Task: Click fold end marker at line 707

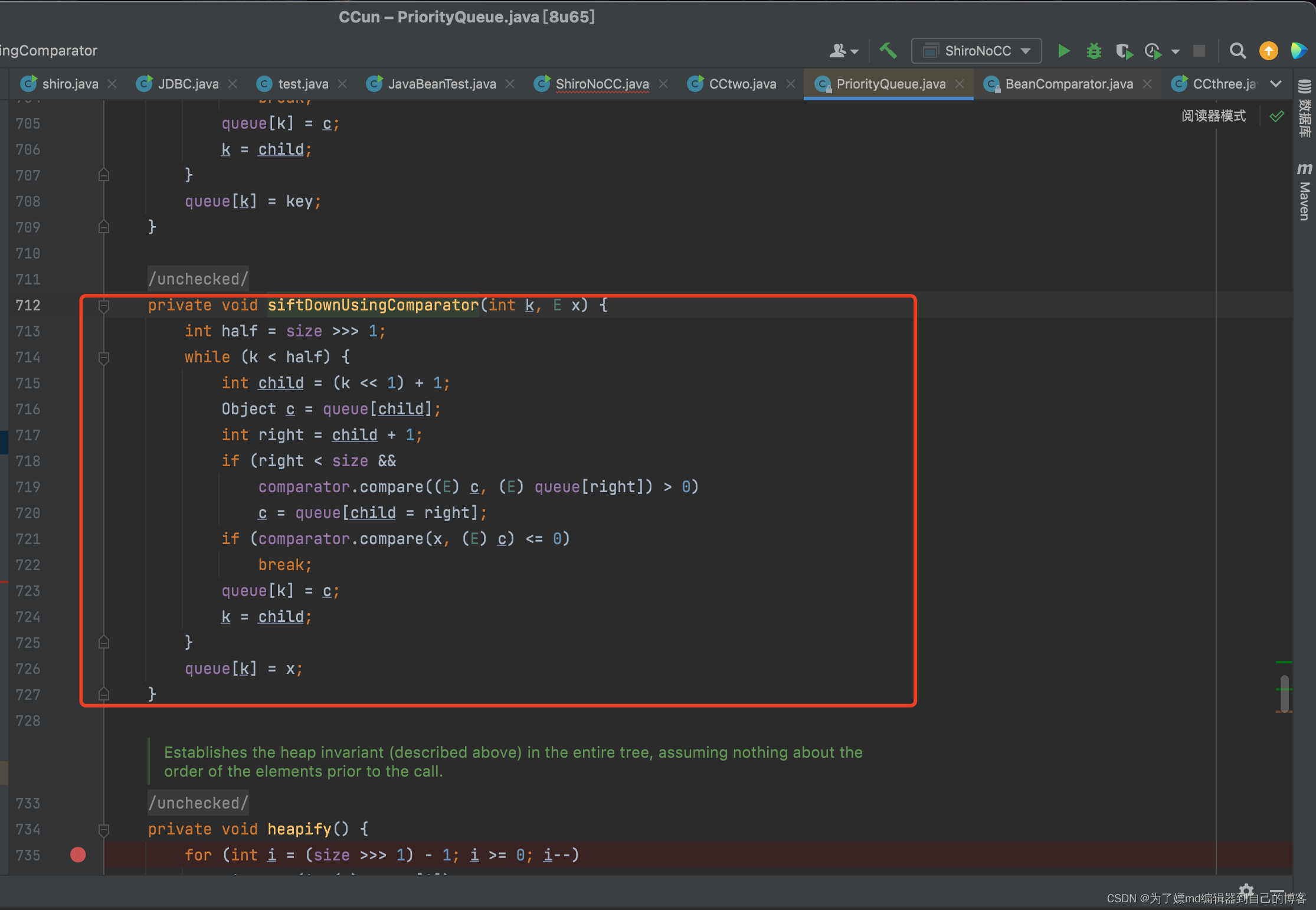Action: tap(104, 175)
